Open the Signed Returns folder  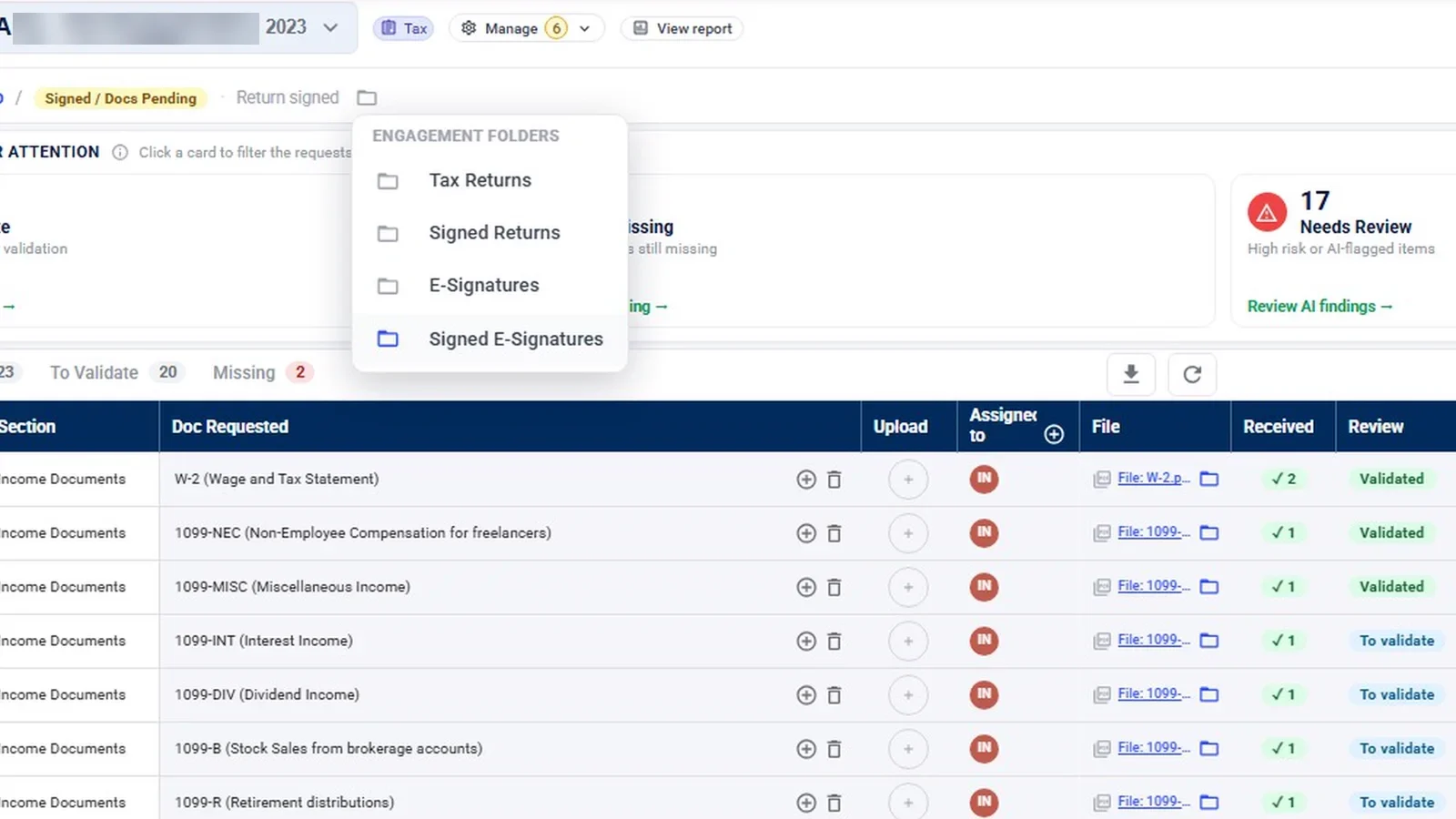490,233
